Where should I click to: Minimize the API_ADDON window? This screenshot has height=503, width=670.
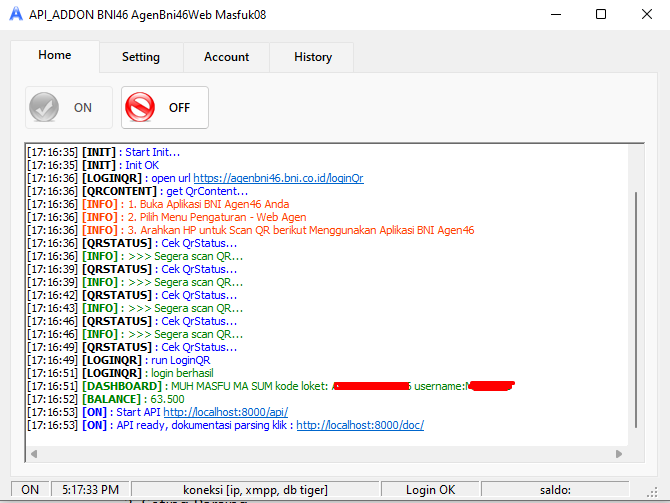(556, 14)
